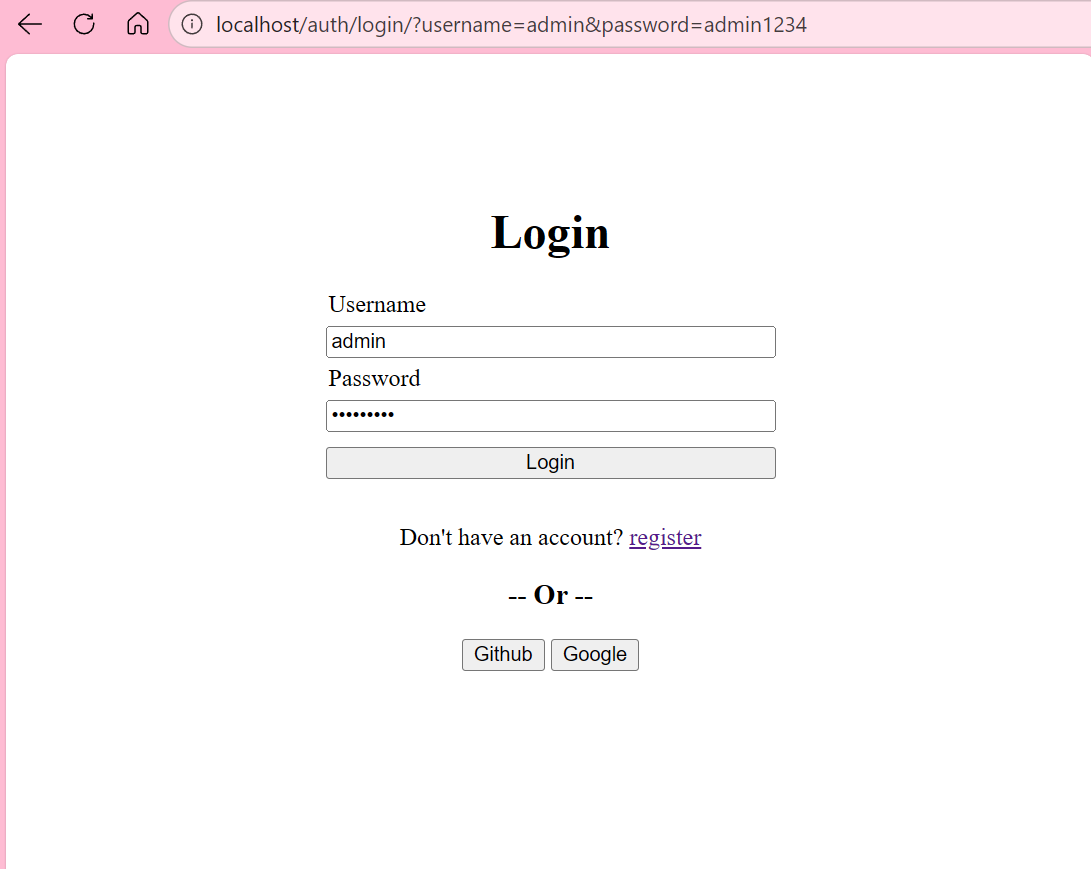Click the large 'Login' page heading
The image size is (1091, 869).
click(x=550, y=233)
